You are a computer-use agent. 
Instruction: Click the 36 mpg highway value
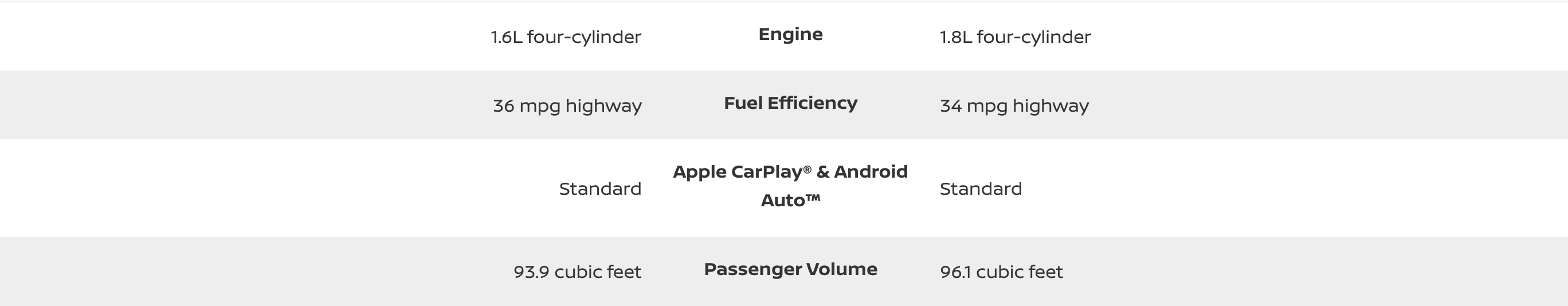pos(567,106)
